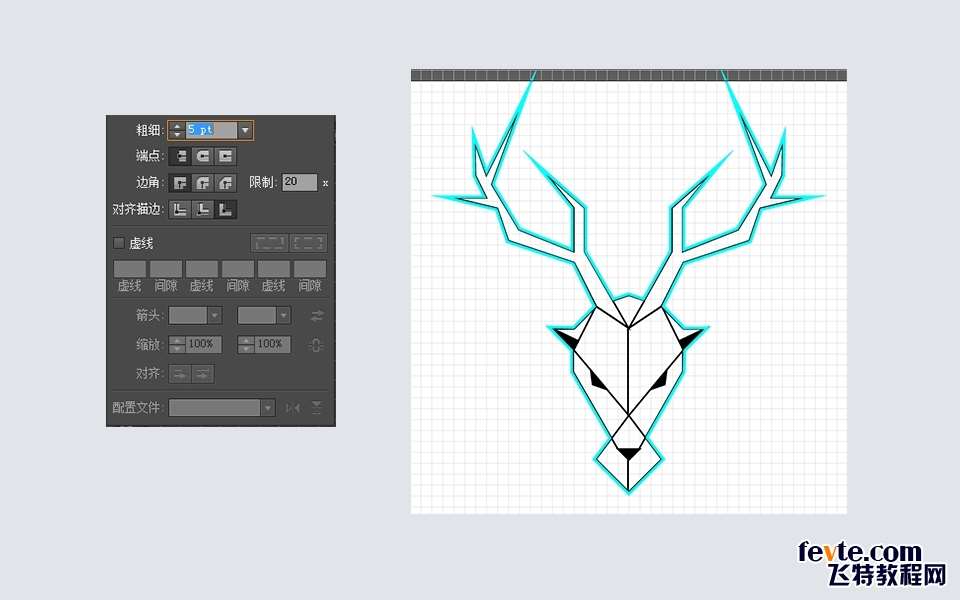Click the link arrowhead scales icon beside 缩放

point(315,345)
